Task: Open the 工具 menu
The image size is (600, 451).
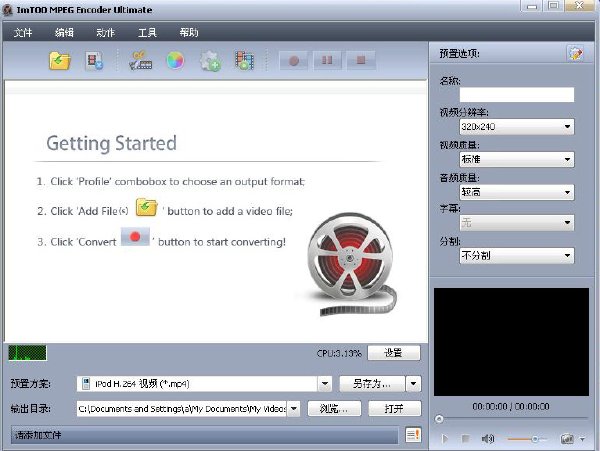Action: click(x=147, y=33)
